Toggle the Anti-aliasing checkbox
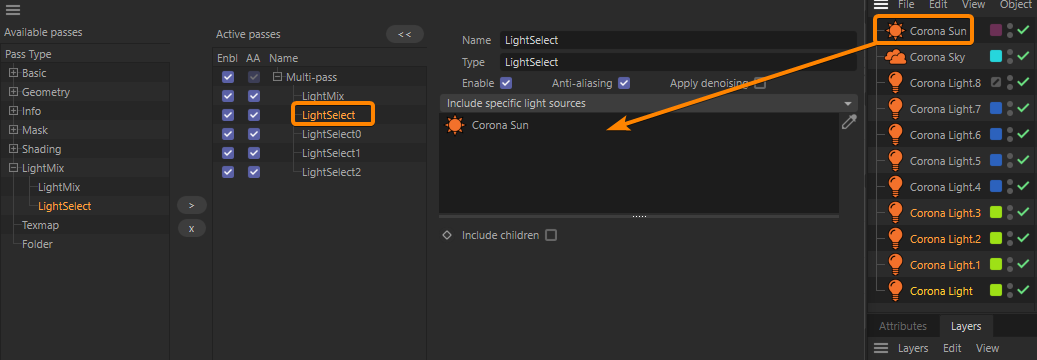 pyautogui.click(x=624, y=83)
